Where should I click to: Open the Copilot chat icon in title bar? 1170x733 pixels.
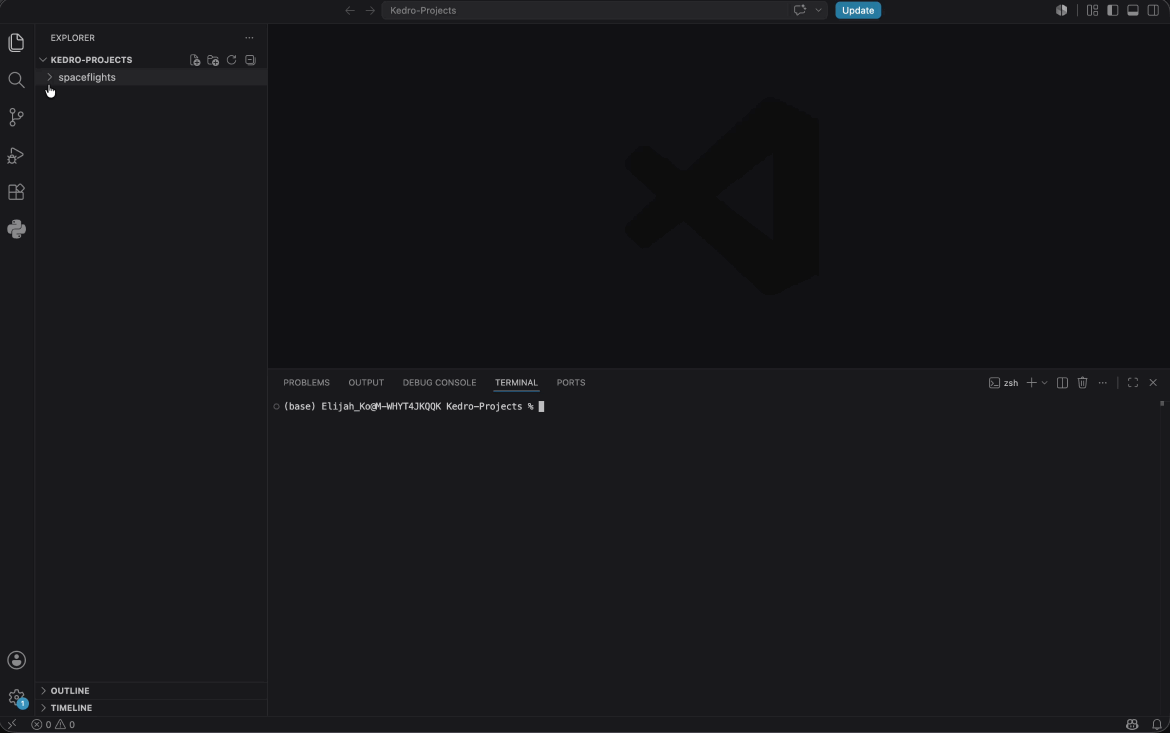pos(800,10)
